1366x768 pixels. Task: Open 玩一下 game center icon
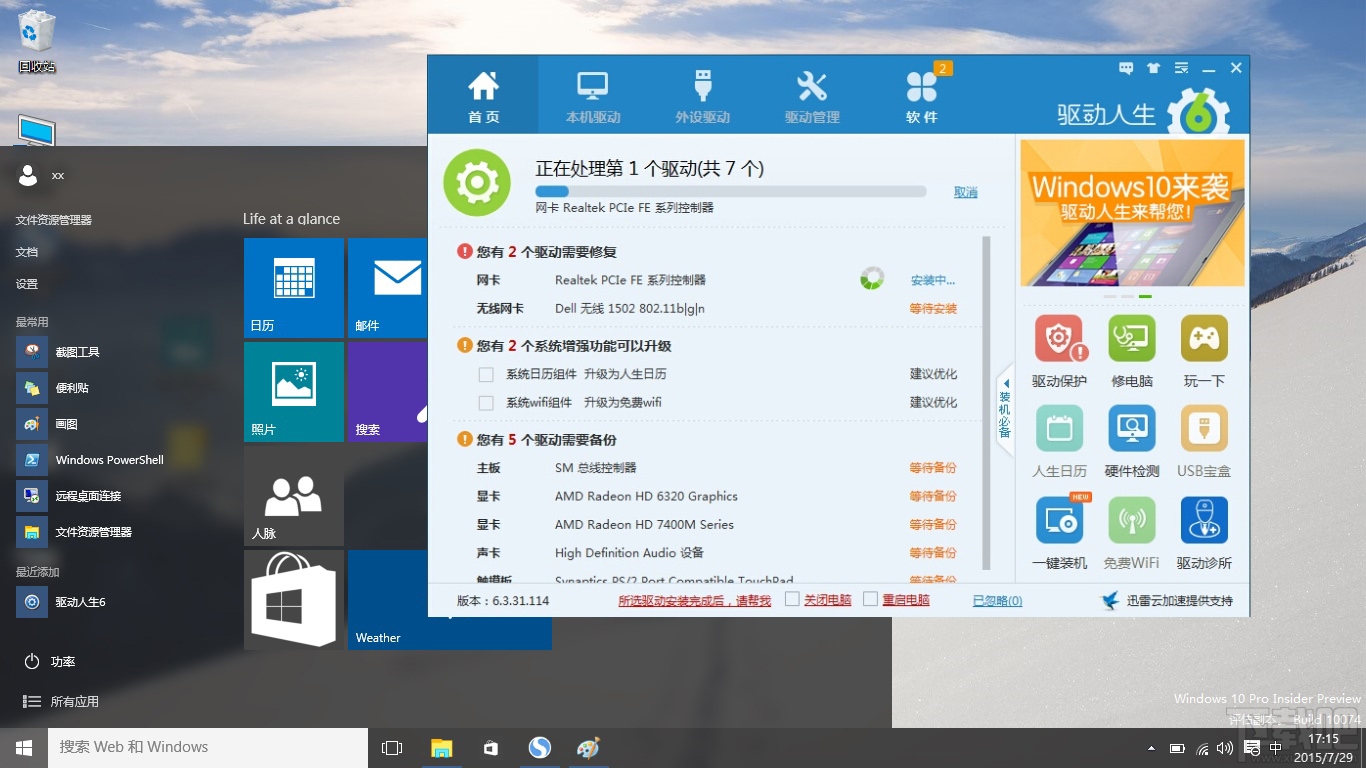(1203, 339)
